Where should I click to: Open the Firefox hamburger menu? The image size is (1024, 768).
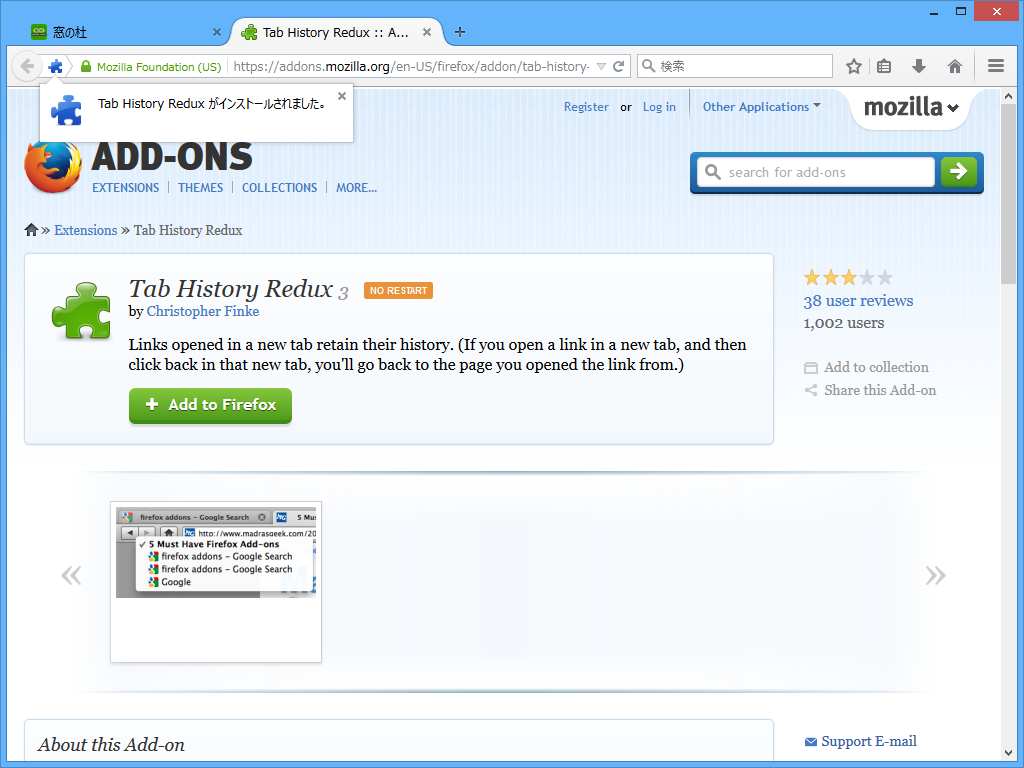tap(996, 65)
